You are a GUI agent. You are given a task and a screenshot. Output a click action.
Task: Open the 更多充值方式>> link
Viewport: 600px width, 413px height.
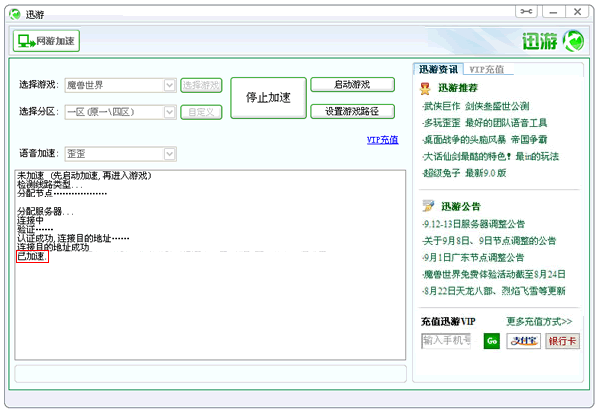539,322
